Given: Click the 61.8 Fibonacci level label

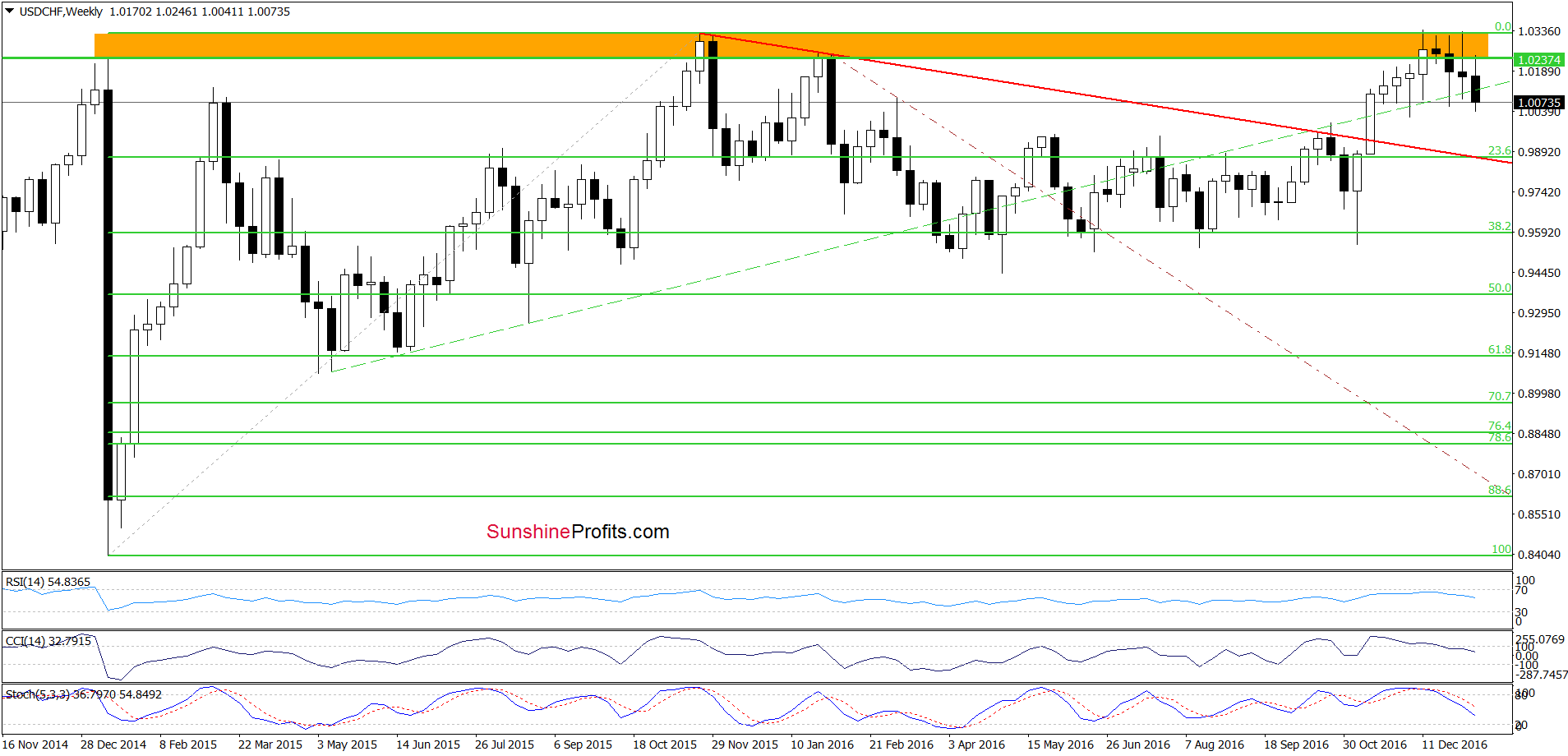Looking at the screenshot, I should 1499,349.
